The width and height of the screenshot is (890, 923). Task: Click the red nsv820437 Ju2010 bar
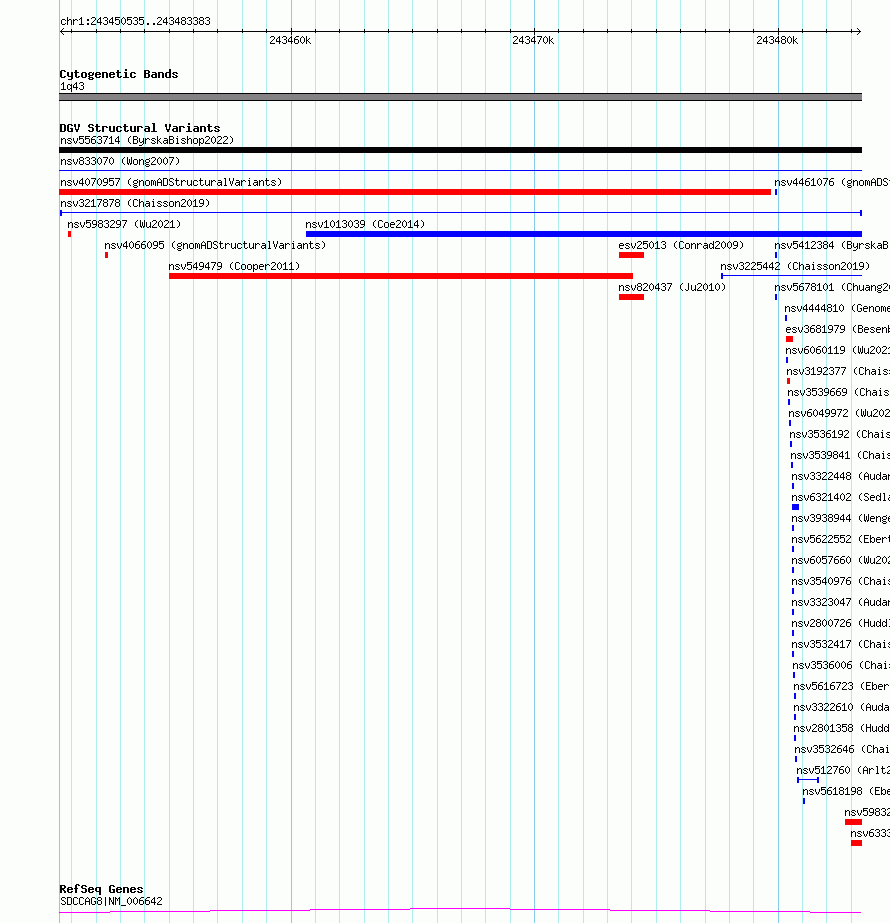[631, 297]
